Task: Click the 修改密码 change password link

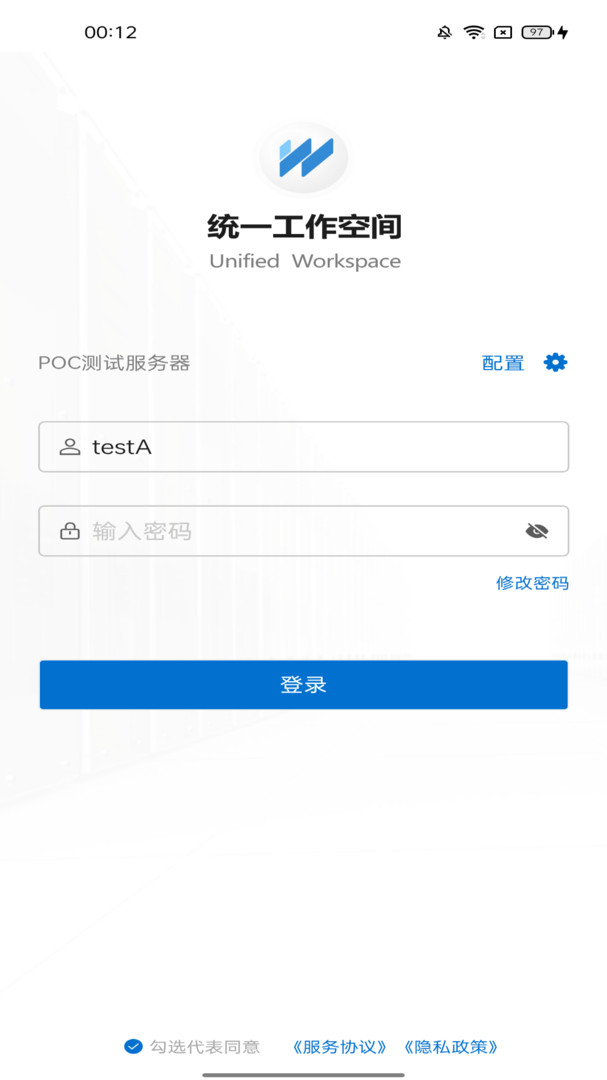Action: point(533,583)
